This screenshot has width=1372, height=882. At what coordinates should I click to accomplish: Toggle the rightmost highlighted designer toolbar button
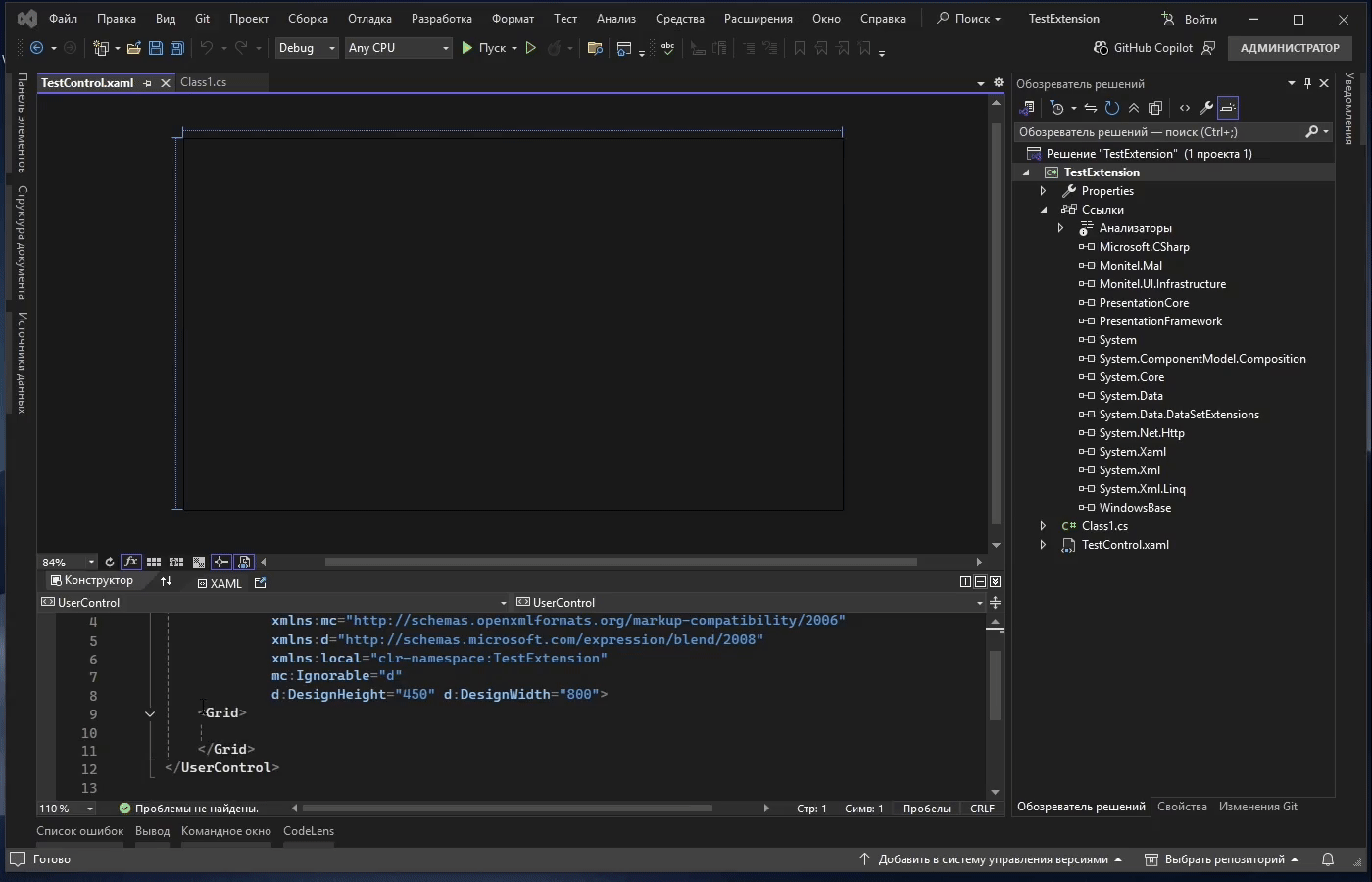click(x=244, y=563)
